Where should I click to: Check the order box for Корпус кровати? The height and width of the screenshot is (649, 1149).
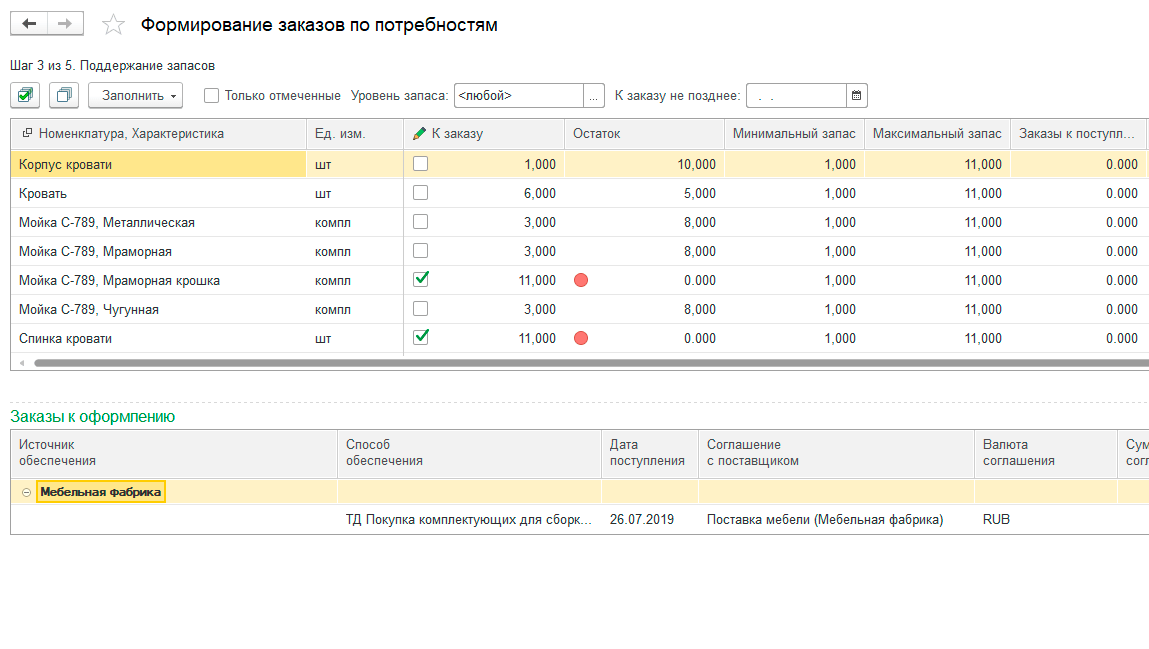pyautogui.click(x=421, y=164)
